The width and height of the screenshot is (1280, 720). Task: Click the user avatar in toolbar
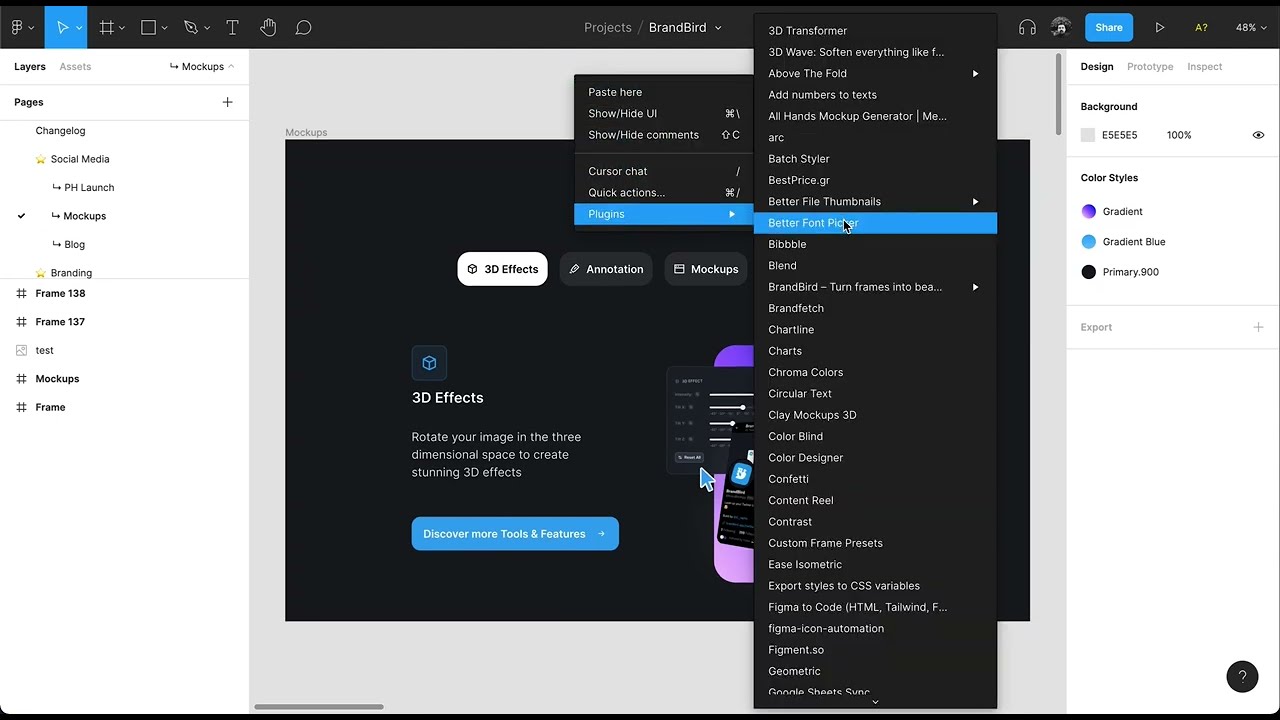(1062, 28)
